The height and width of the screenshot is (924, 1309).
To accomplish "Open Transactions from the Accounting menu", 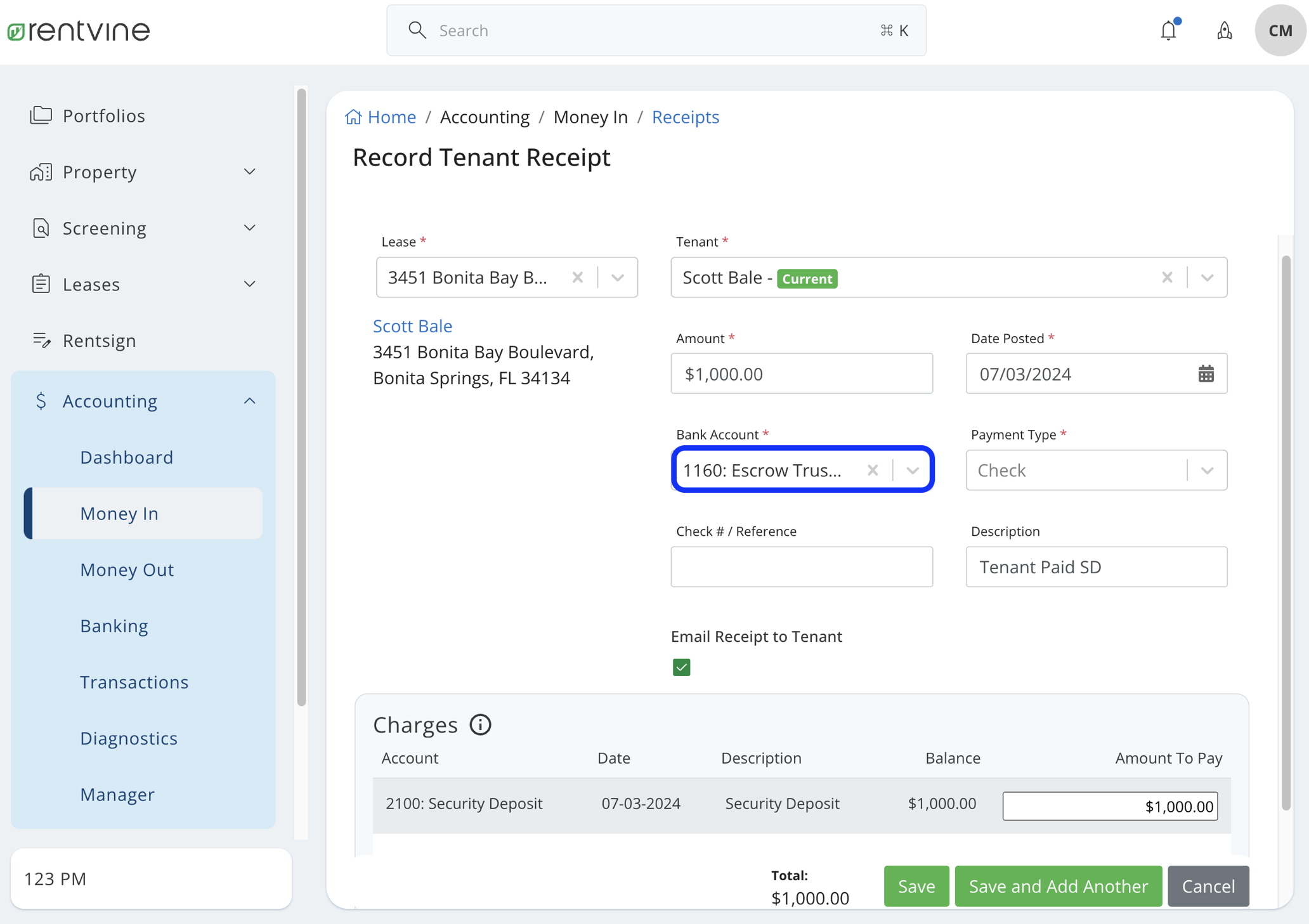I will [x=134, y=682].
